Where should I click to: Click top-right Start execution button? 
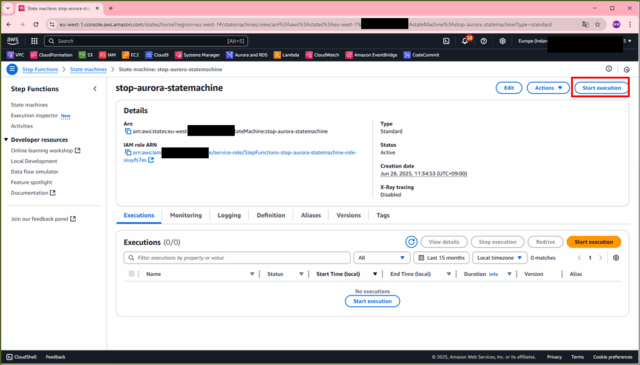pos(602,88)
